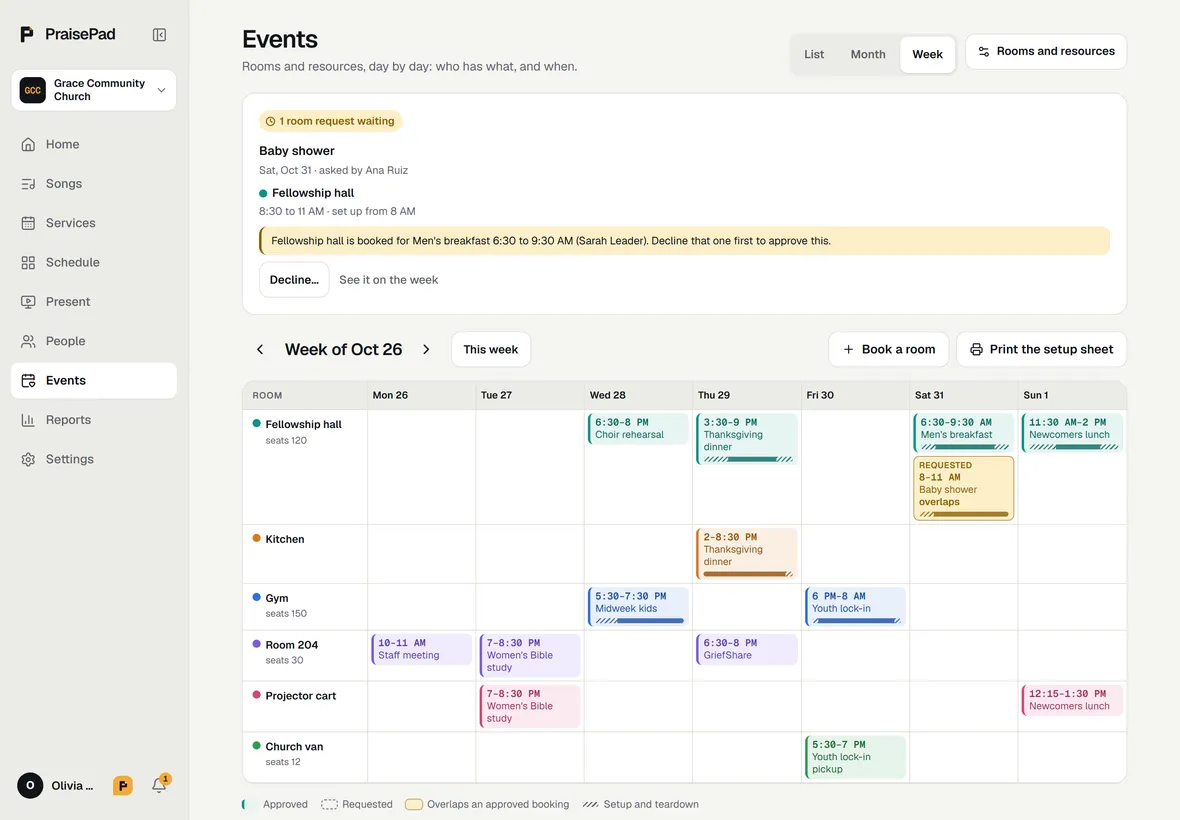Open GriefShare booking on Thursday
The height and width of the screenshot is (820, 1180).
(x=747, y=649)
